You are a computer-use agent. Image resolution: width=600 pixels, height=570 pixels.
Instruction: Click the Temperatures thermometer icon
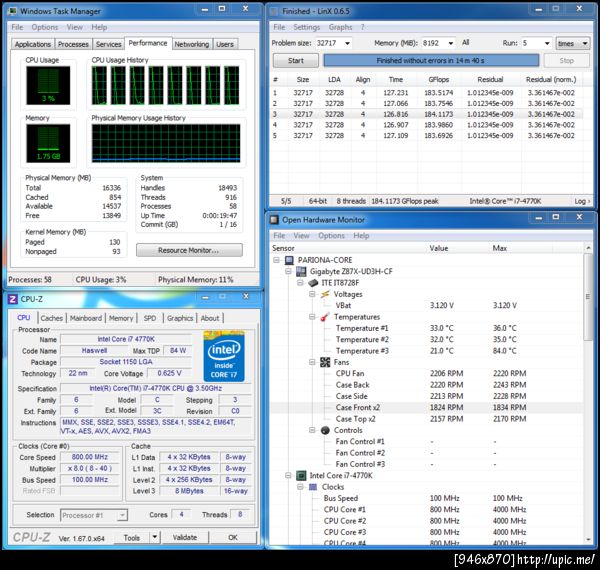click(326, 317)
